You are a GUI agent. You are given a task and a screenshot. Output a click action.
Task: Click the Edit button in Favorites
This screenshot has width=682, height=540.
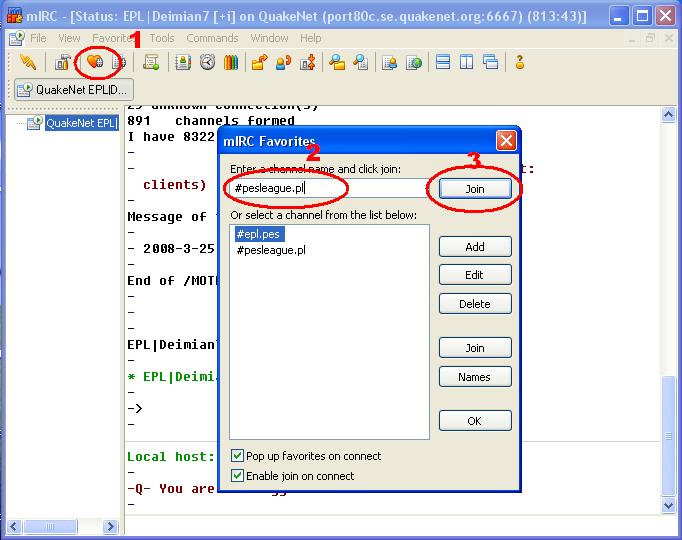coord(475,275)
